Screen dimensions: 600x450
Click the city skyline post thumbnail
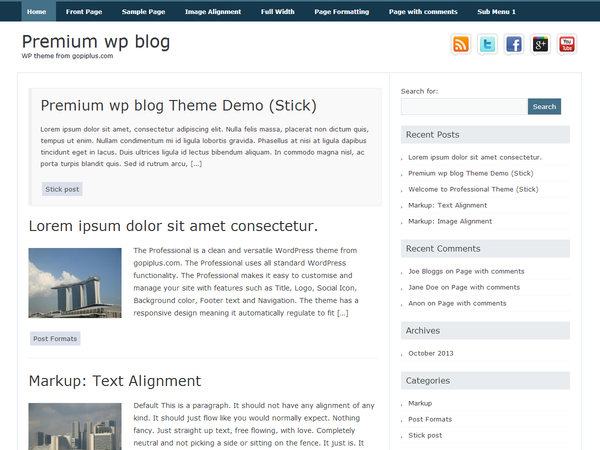click(x=75, y=426)
